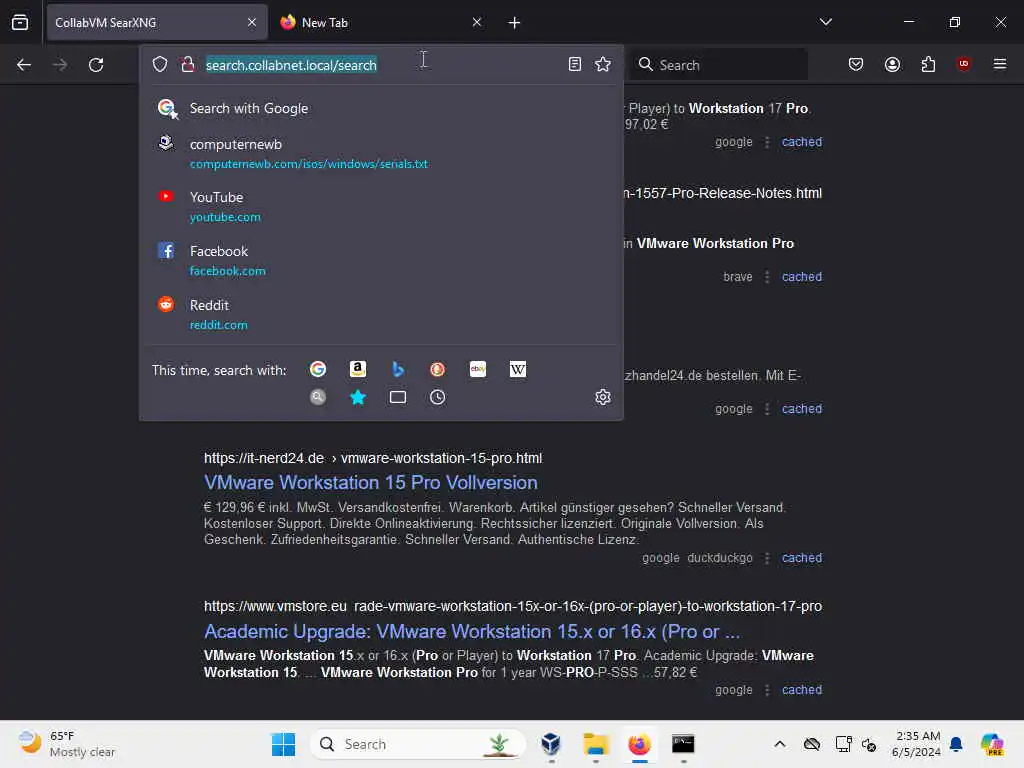Select YouTube suggestion
Screen dimensions: 1024x768
pyautogui.click(x=381, y=206)
